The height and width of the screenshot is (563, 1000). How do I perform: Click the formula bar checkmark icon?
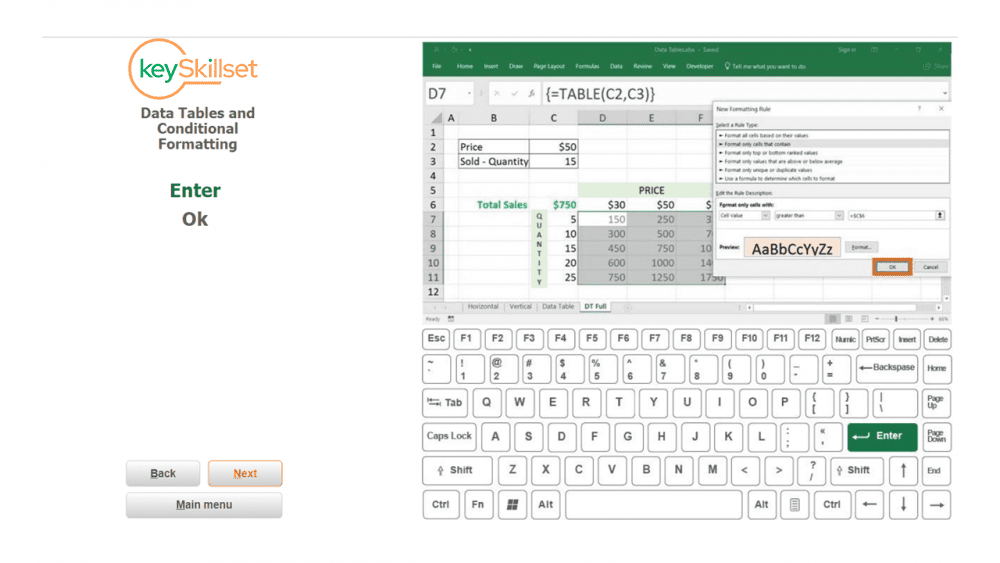[x=514, y=94]
